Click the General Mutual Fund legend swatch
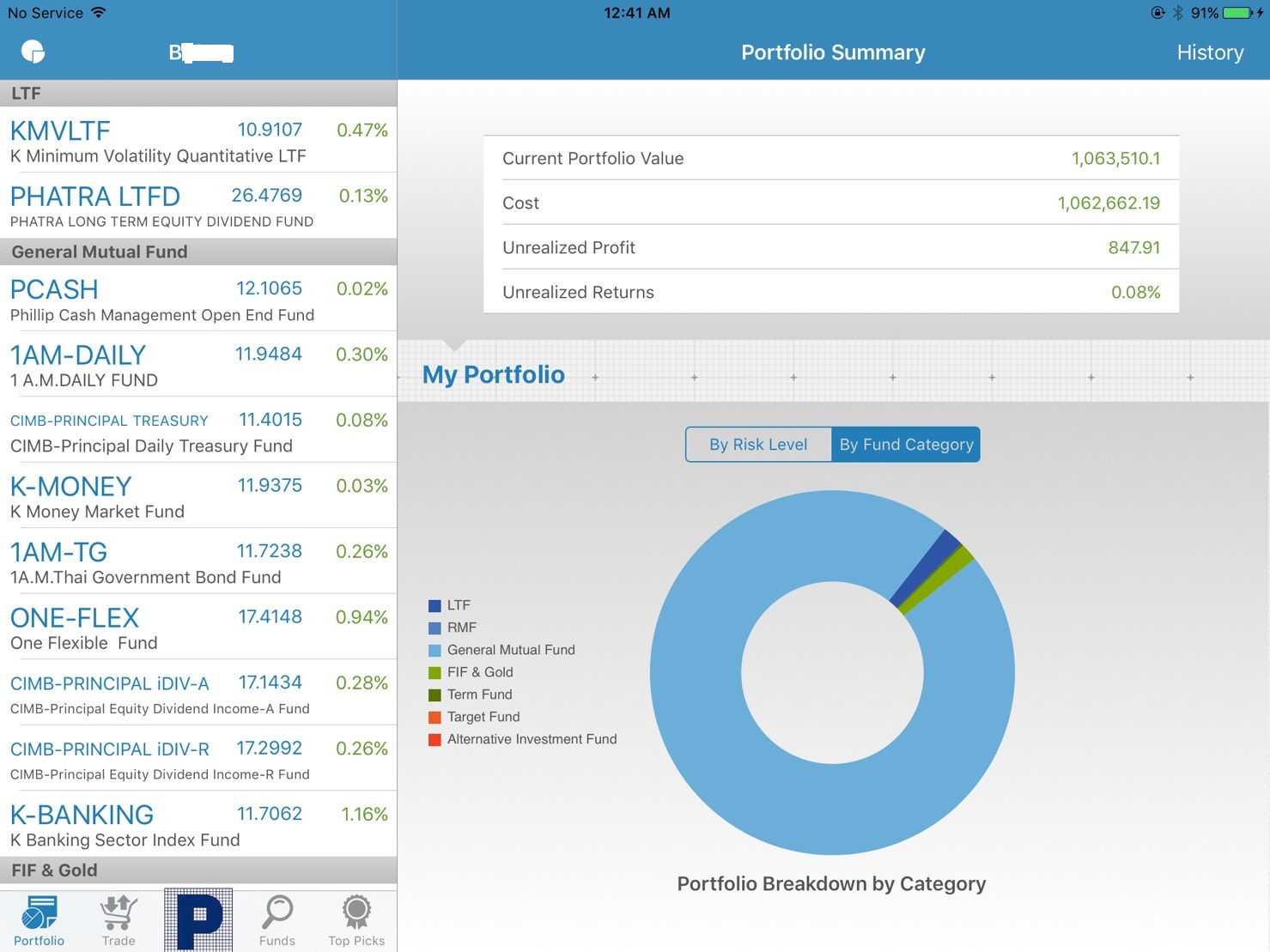The width and height of the screenshot is (1270, 952). (x=434, y=650)
